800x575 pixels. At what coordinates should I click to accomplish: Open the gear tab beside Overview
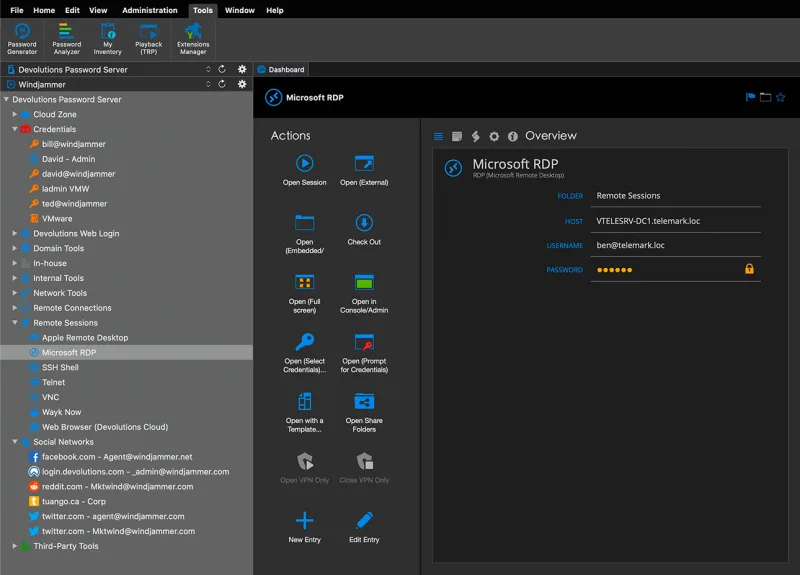[x=494, y=136]
